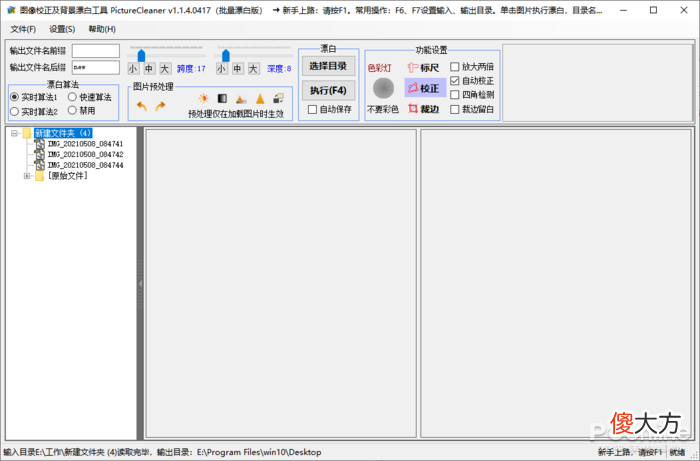700x461 pixels.
Task: Click the file icon of IMG_20210508_084741
Action: click(40, 144)
